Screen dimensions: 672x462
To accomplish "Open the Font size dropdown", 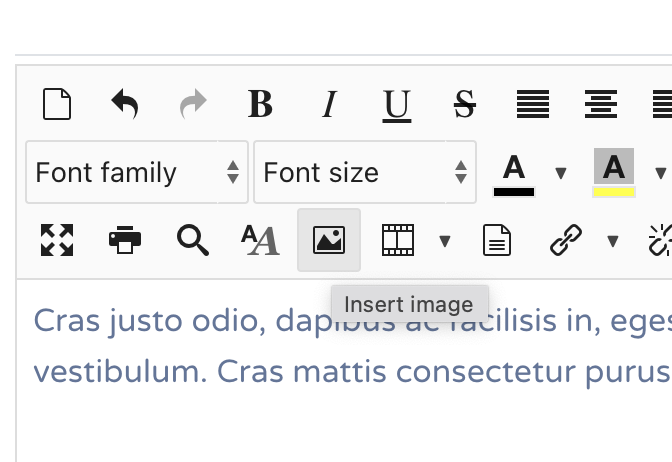I will 365,172.
